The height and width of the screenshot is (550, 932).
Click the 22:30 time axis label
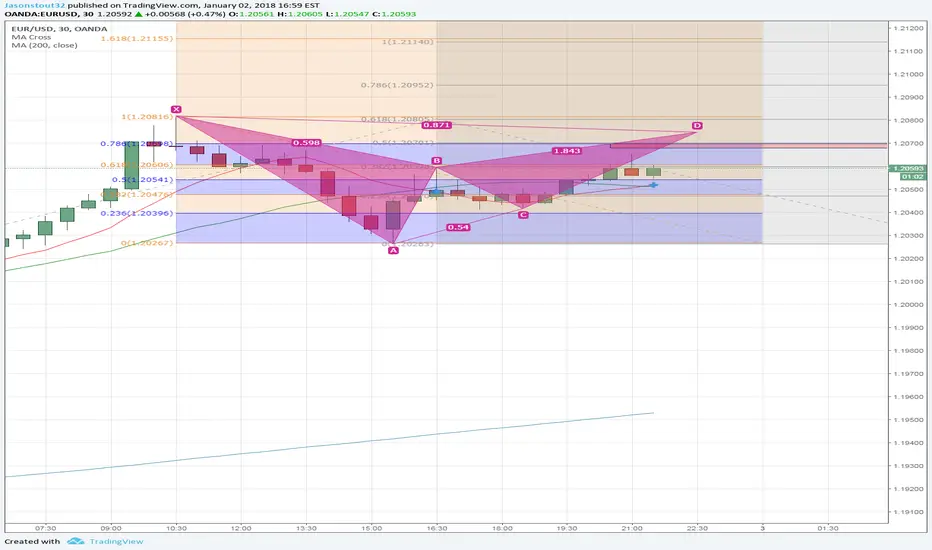697,528
